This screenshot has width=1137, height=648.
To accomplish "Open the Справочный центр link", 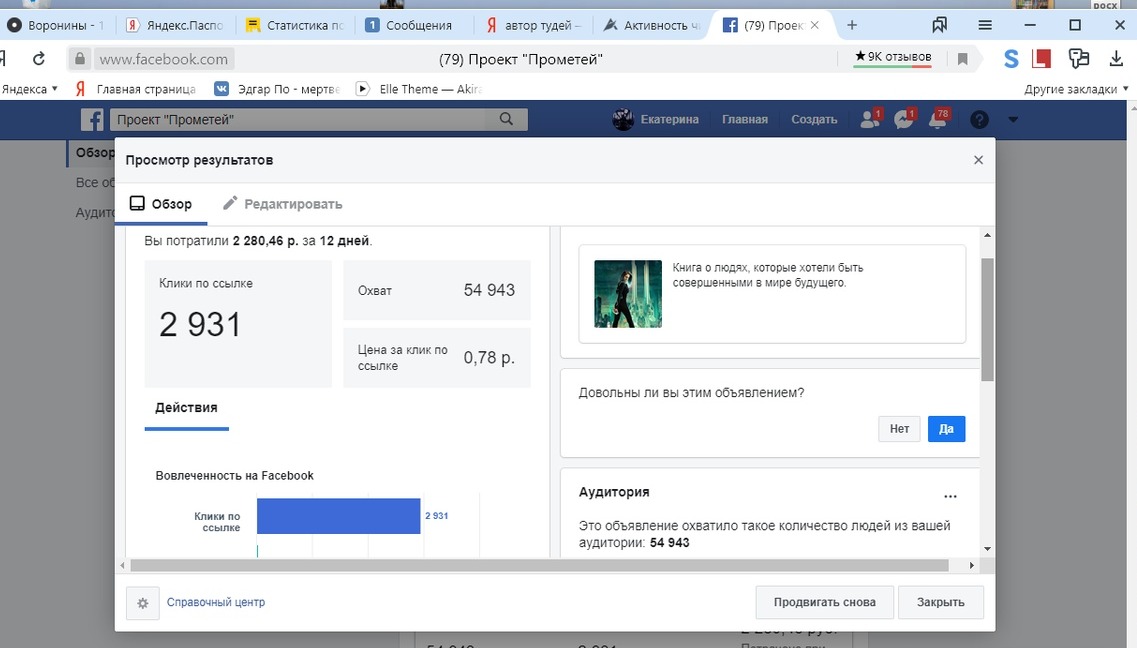I will 216,602.
